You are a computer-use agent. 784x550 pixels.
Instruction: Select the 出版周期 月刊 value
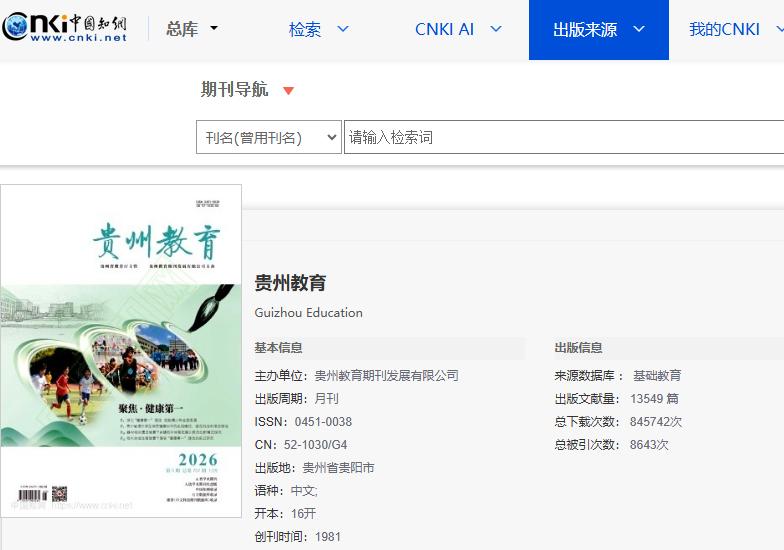point(326,398)
